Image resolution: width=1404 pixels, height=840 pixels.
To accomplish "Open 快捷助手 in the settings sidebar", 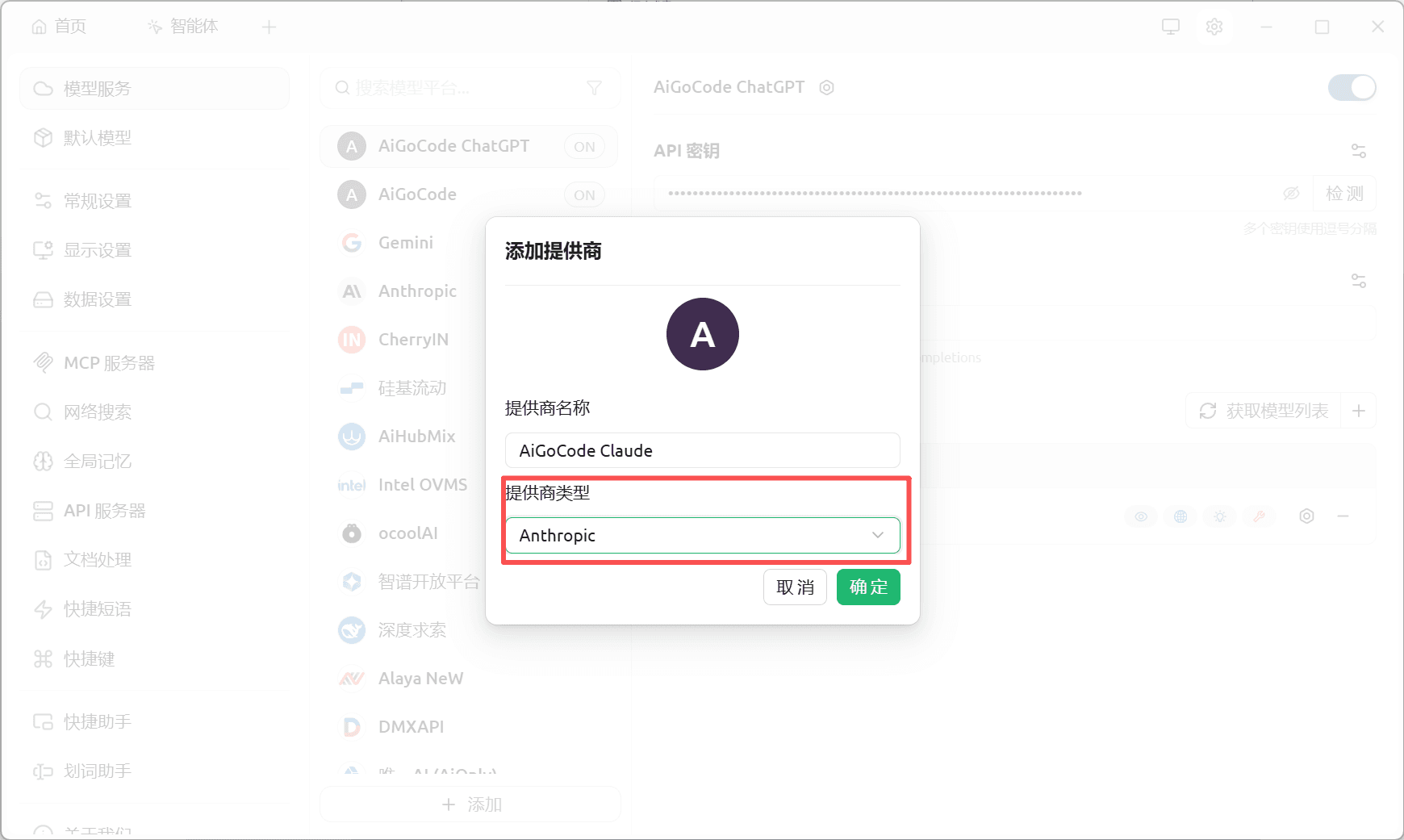I will [x=154, y=722].
